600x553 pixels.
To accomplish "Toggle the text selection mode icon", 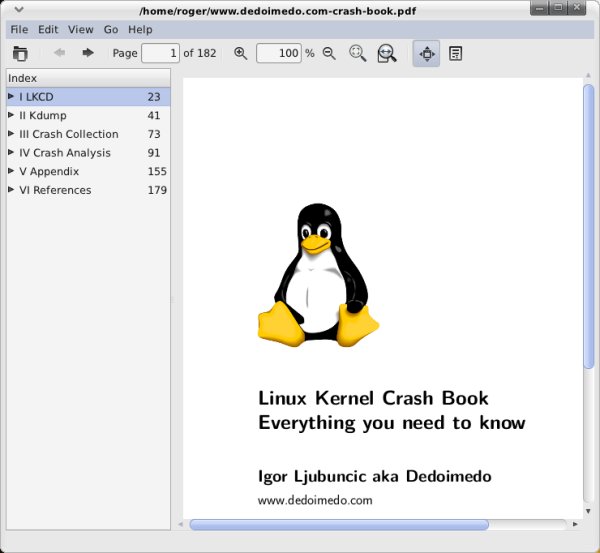I will click(455, 53).
